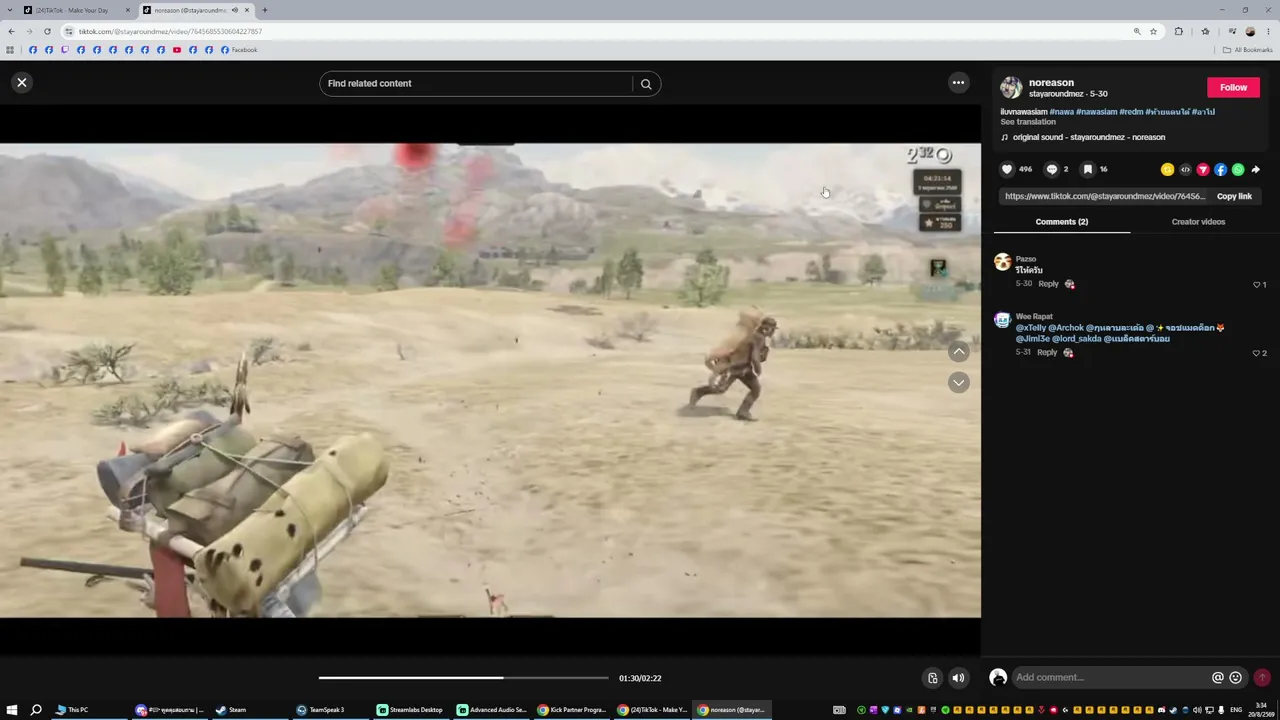This screenshot has height=720, width=1280.
Task: Close the TikTok video viewer
Action: 22,83
